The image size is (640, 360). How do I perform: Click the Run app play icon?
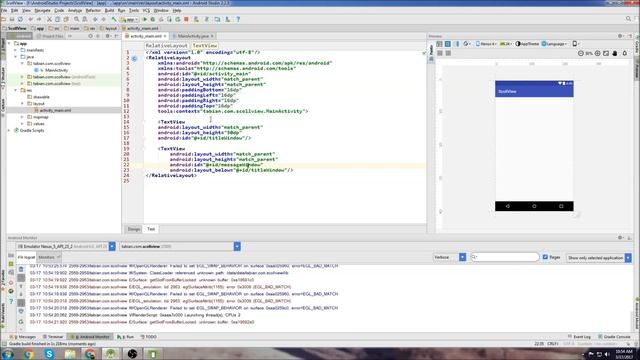(144, 19)
